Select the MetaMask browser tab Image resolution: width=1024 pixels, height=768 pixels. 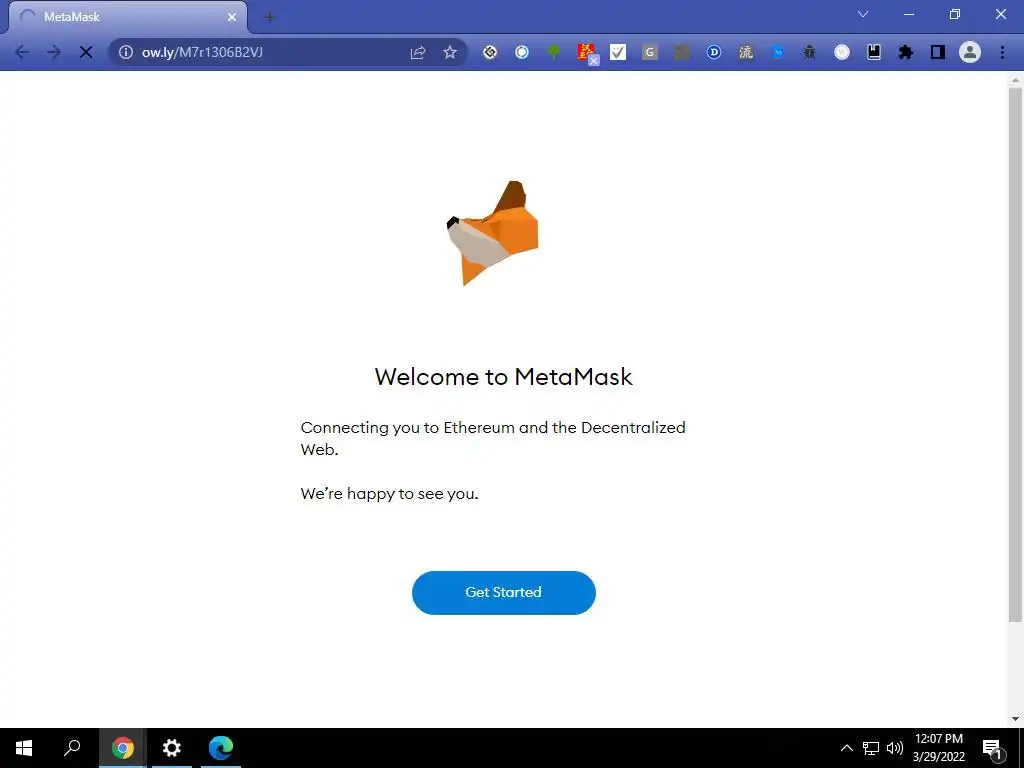point(128,17)
